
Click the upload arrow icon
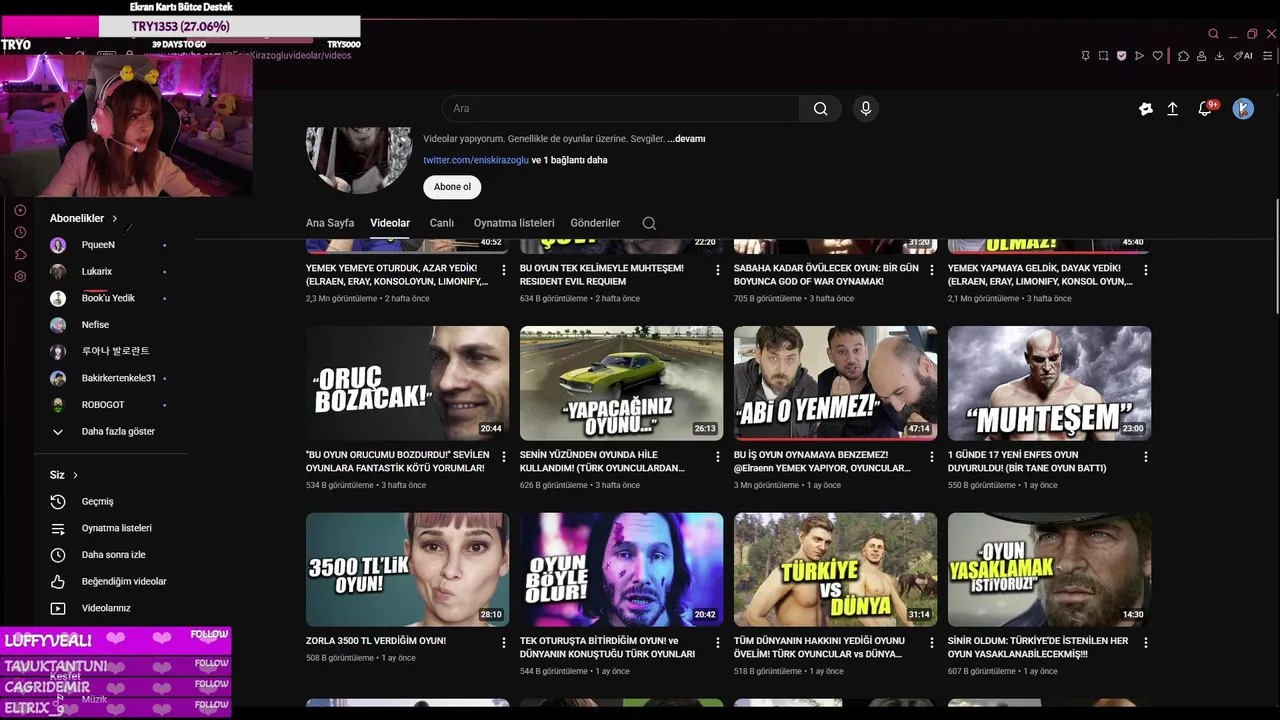coord(1173,109)
